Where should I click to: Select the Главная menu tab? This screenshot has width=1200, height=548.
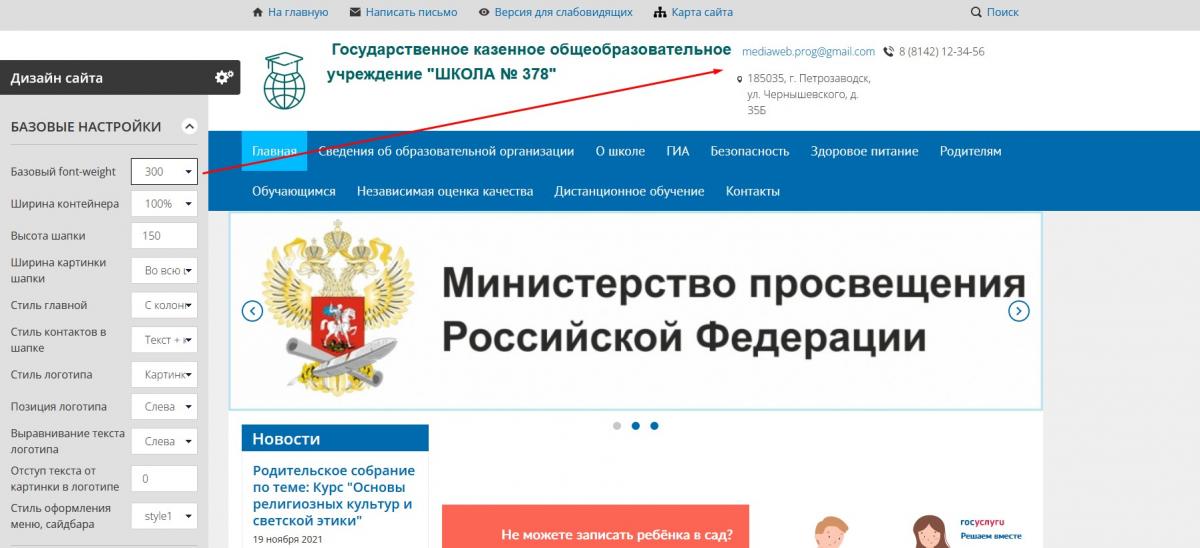pyautogui.click(x=274, y=151)
